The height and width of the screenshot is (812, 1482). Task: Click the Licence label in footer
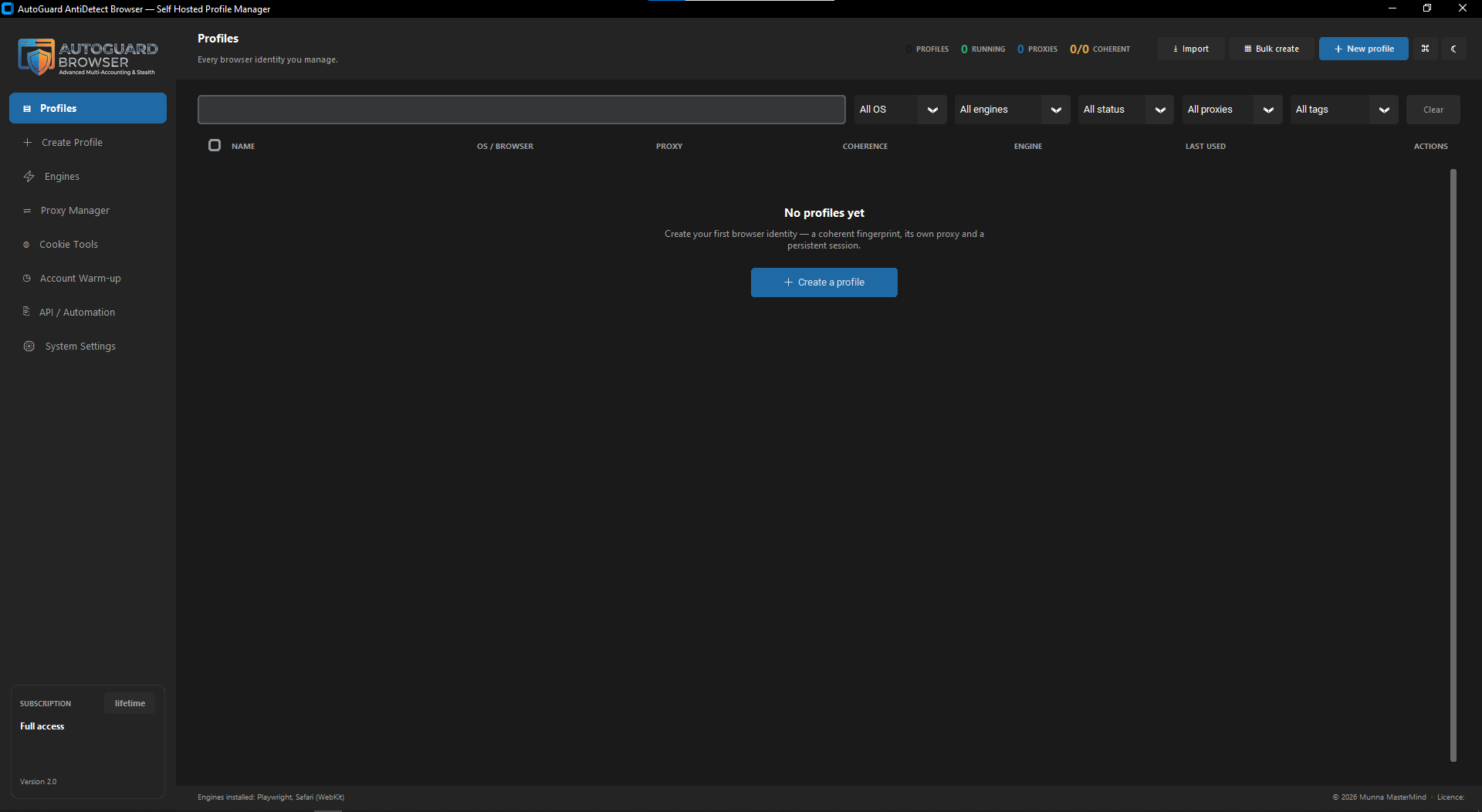pyautogui.click(x=1450, y=797)
